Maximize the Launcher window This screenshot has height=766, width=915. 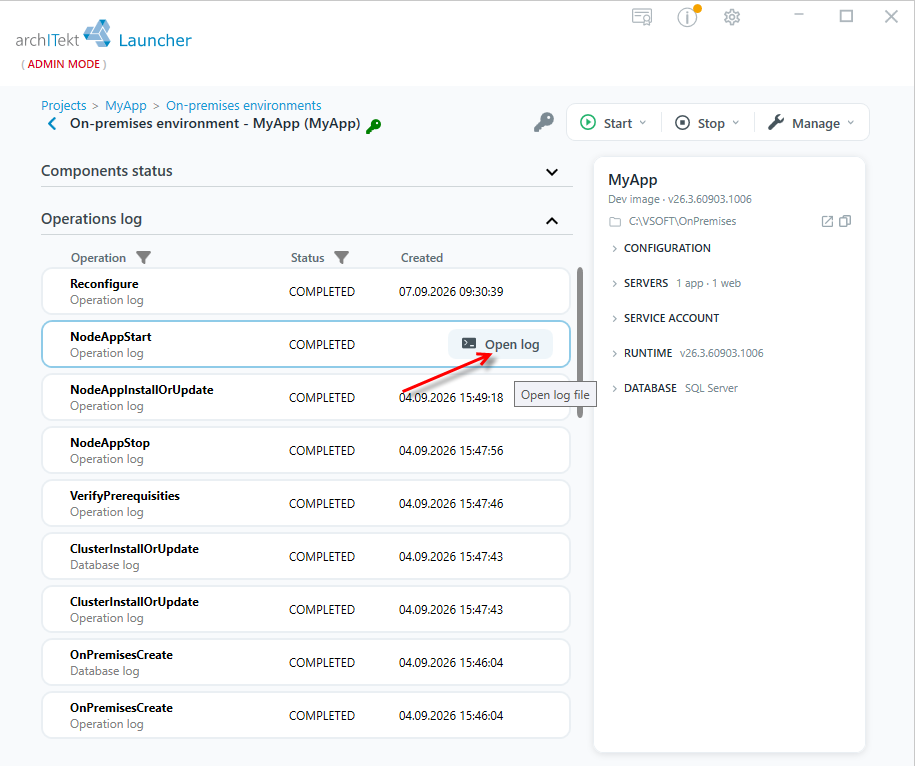[846, 16]
